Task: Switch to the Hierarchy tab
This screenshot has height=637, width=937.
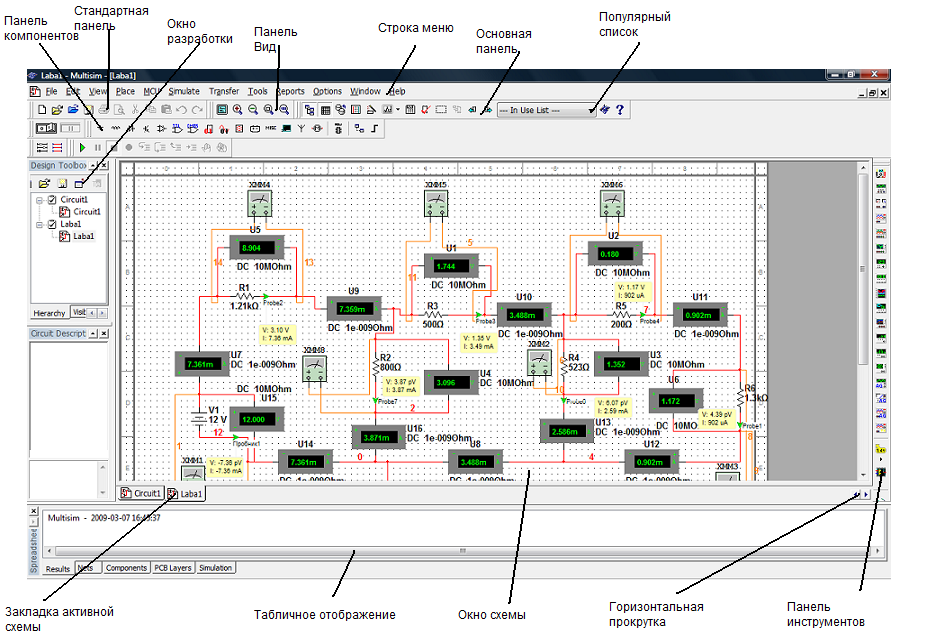Action: click(x=49, y=313)
